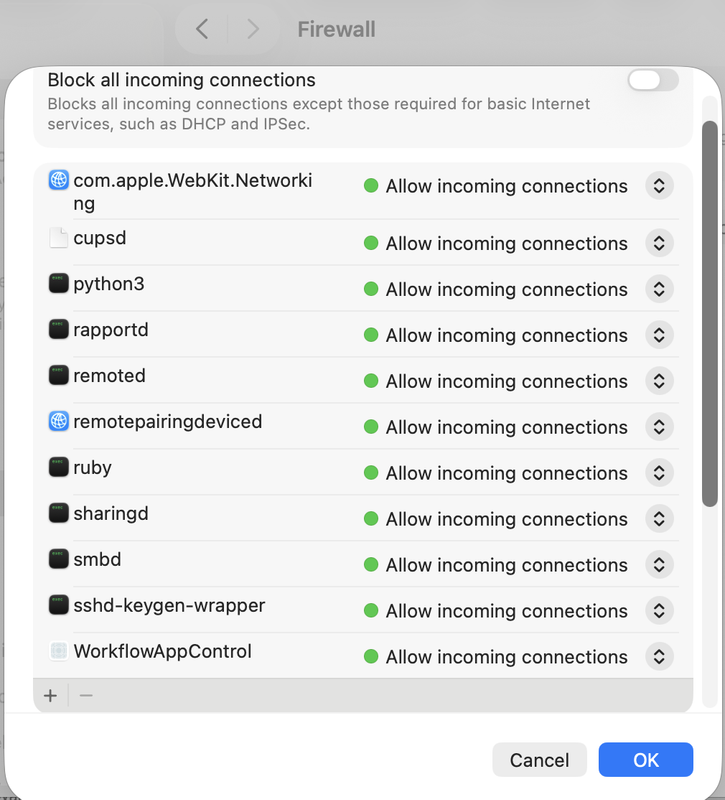
Task: Click the smbd exec icon
Action: (x=59, y=559)
